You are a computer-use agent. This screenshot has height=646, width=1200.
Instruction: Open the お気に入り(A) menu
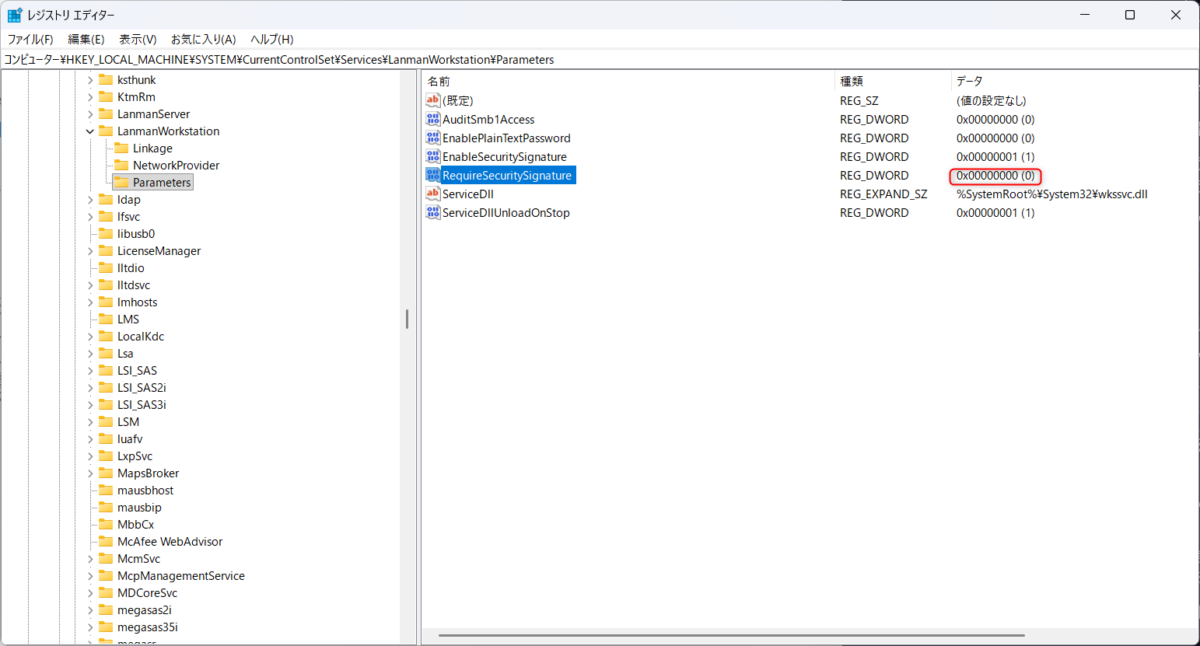pos(203,39)
